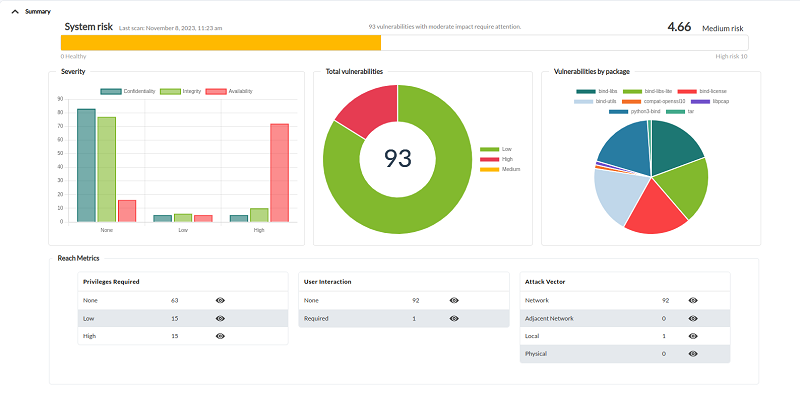Viewport: 800px width, 400px height.
Task: Collapse the Summary section chevron
Action: (x=15, y=11)
